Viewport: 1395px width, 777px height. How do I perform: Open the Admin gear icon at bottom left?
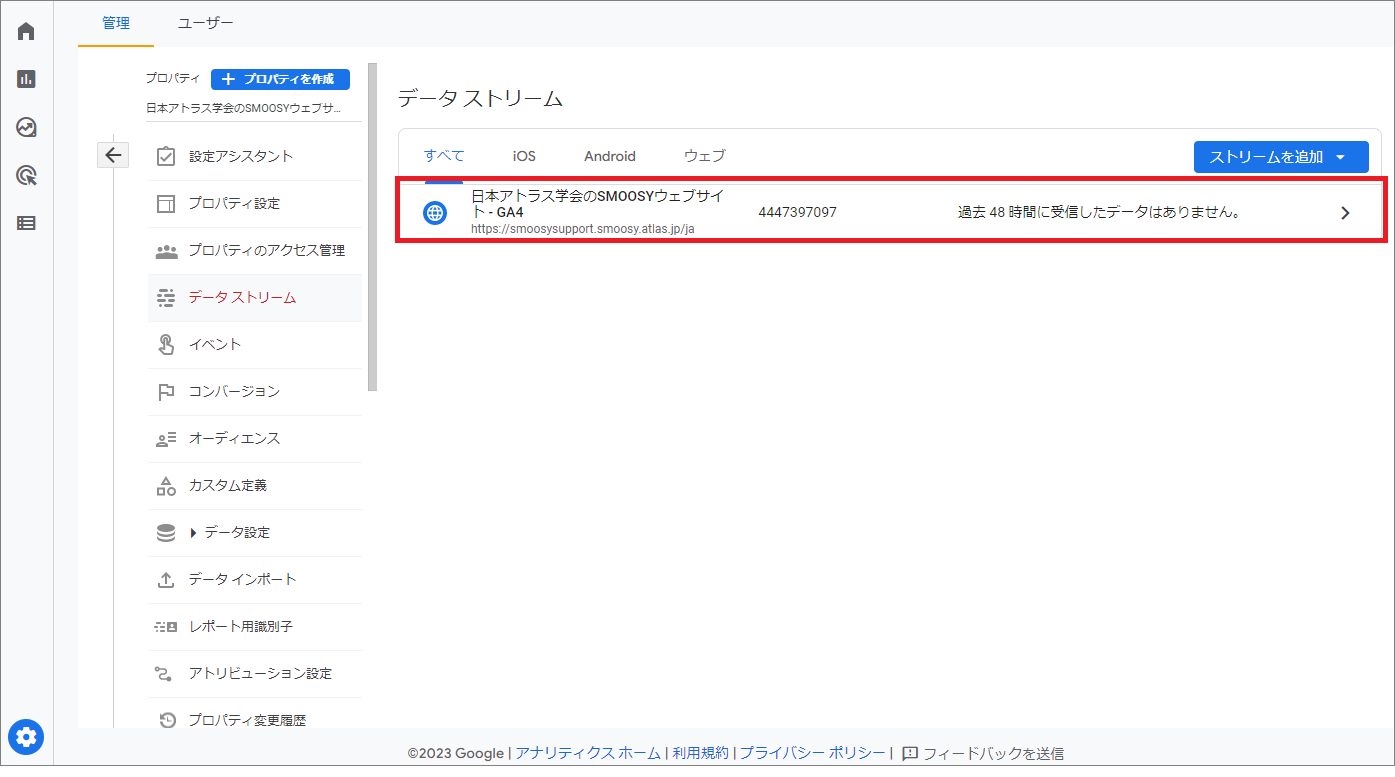[26, 738]
